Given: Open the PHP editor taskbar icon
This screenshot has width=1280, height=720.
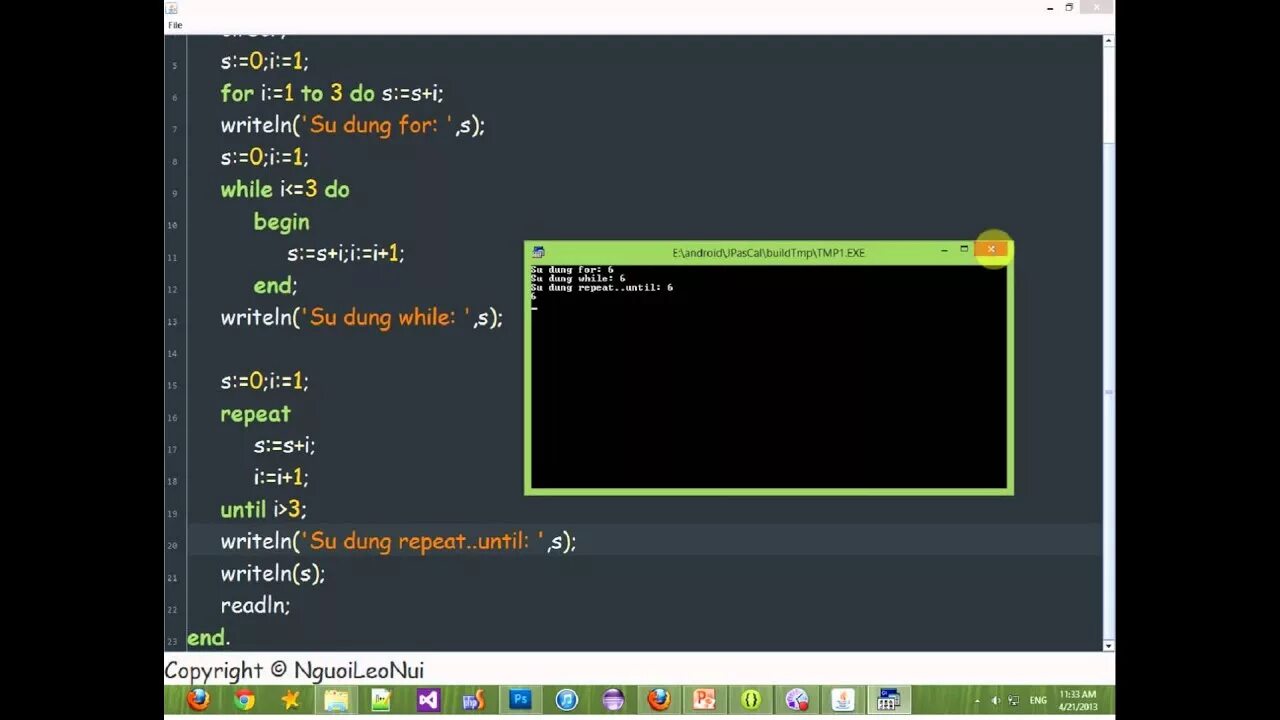Looking at the screenshot, I should [x=474, y=700].
